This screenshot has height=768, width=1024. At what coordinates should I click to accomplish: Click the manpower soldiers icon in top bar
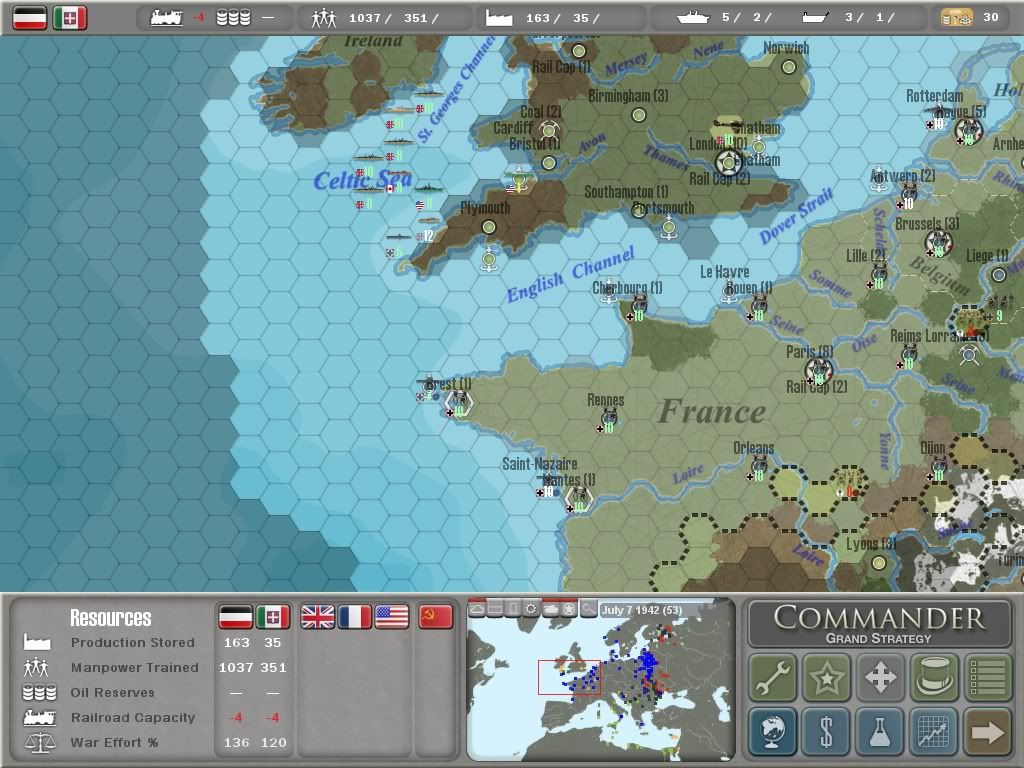pos(323,18)
